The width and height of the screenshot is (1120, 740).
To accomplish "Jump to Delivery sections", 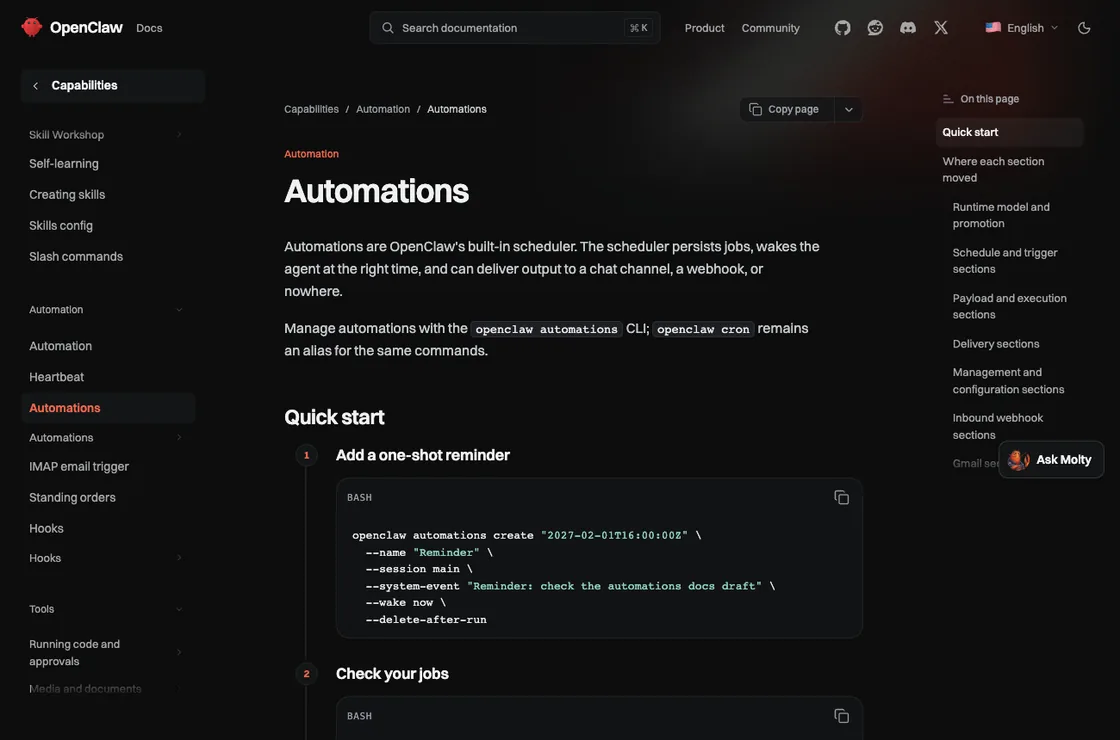I will (x=996, y=344).
